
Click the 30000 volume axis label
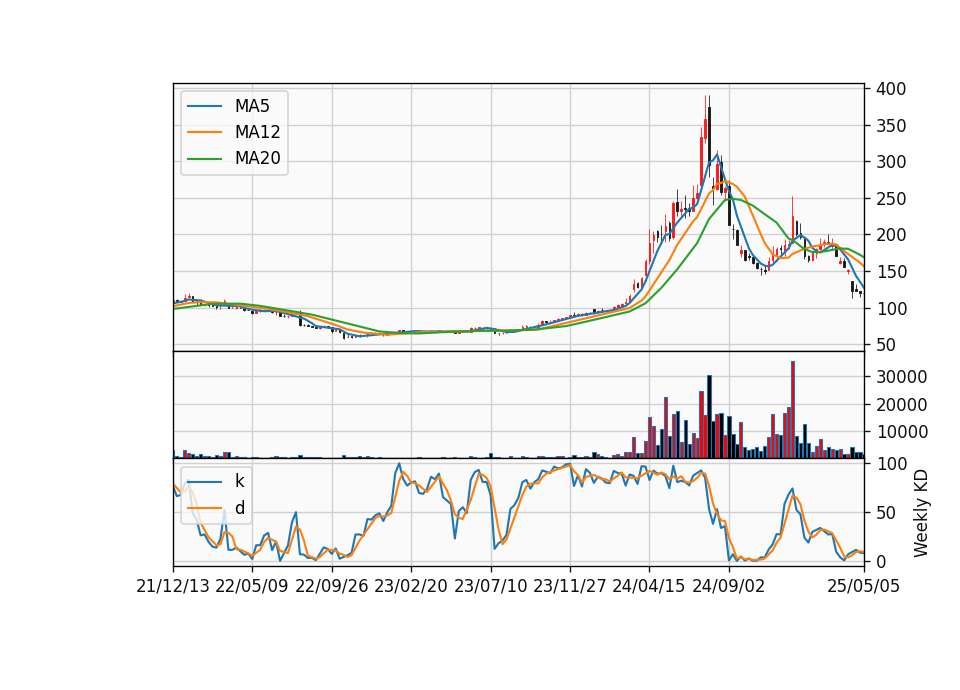(x=901, y=377)
